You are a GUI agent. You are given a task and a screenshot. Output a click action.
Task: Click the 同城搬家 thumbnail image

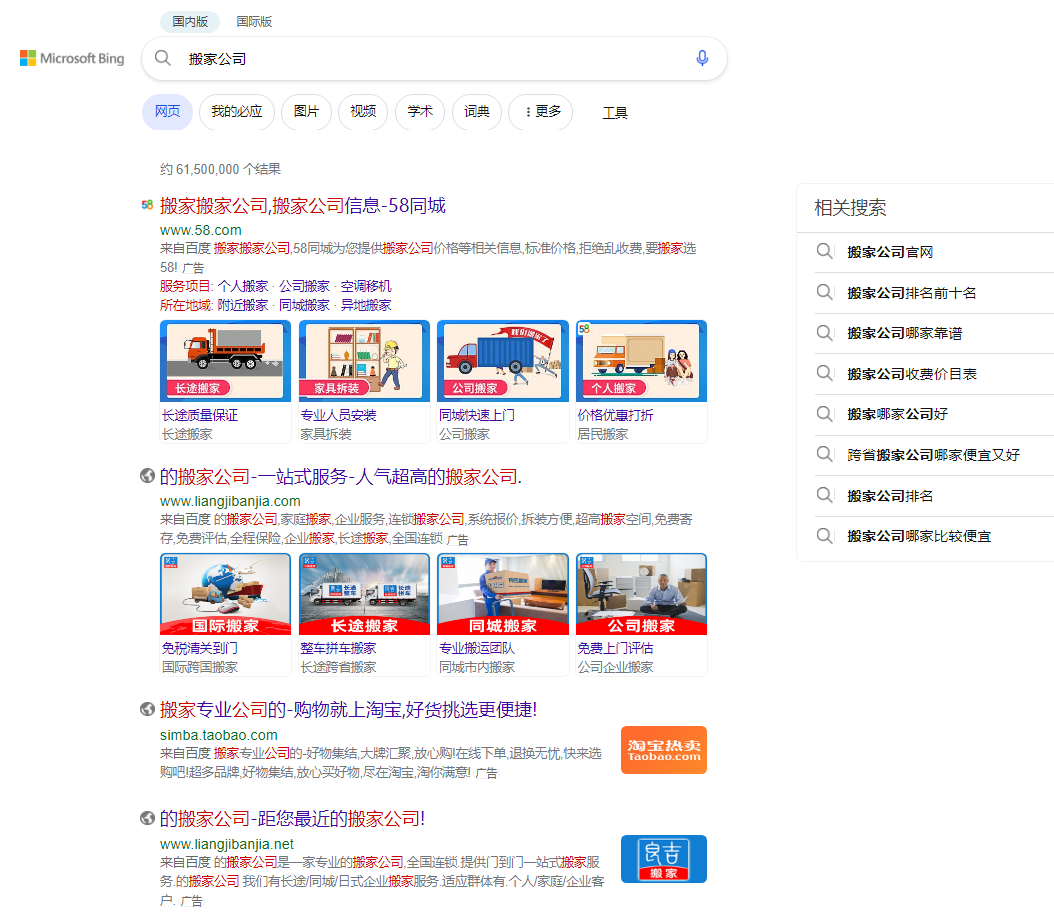(x=503, y=594)
